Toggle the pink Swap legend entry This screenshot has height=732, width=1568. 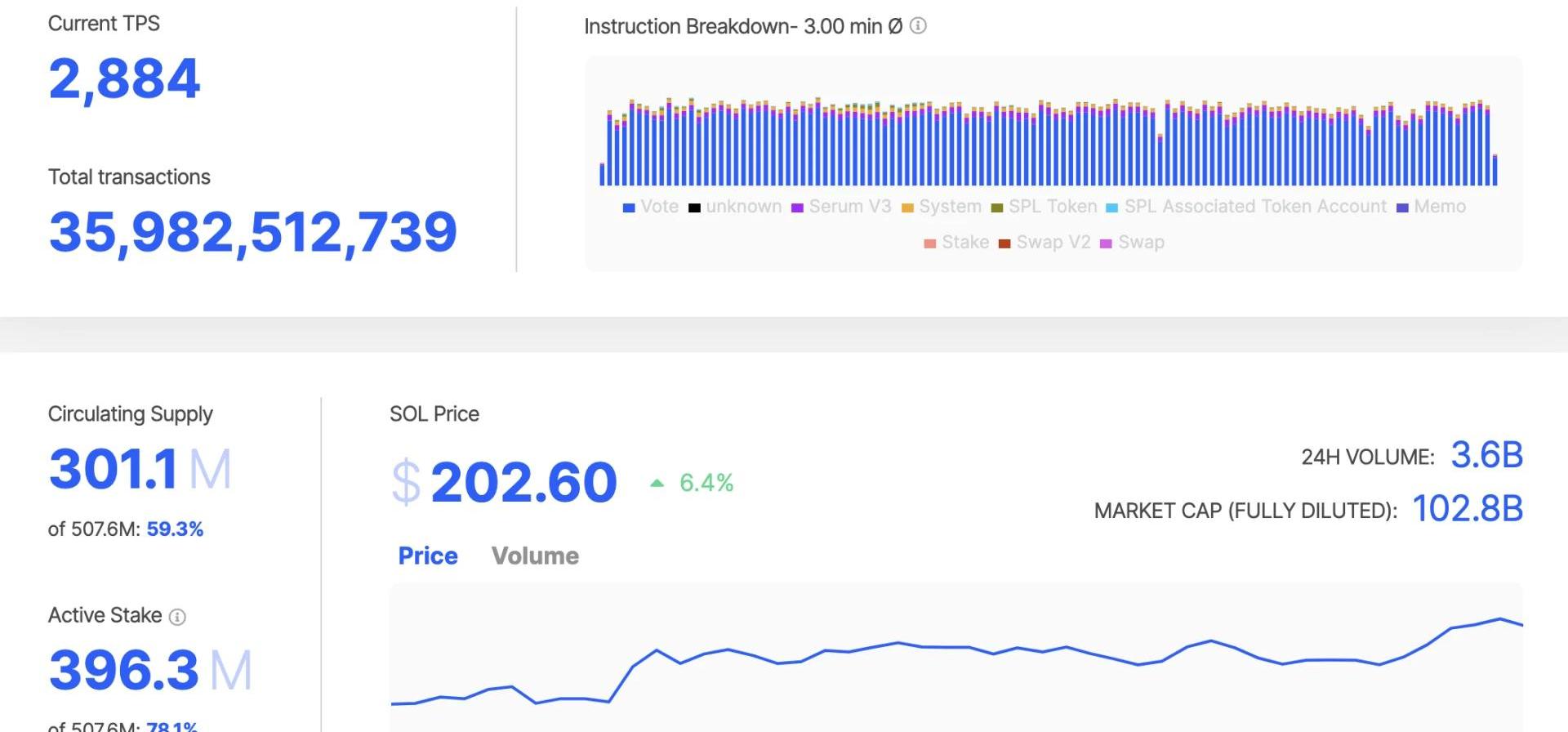click(1140, 243)
